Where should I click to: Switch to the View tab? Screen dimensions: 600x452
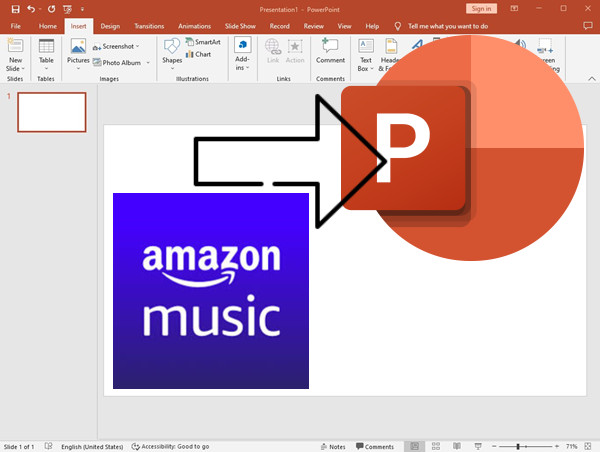tap(344, 26)
